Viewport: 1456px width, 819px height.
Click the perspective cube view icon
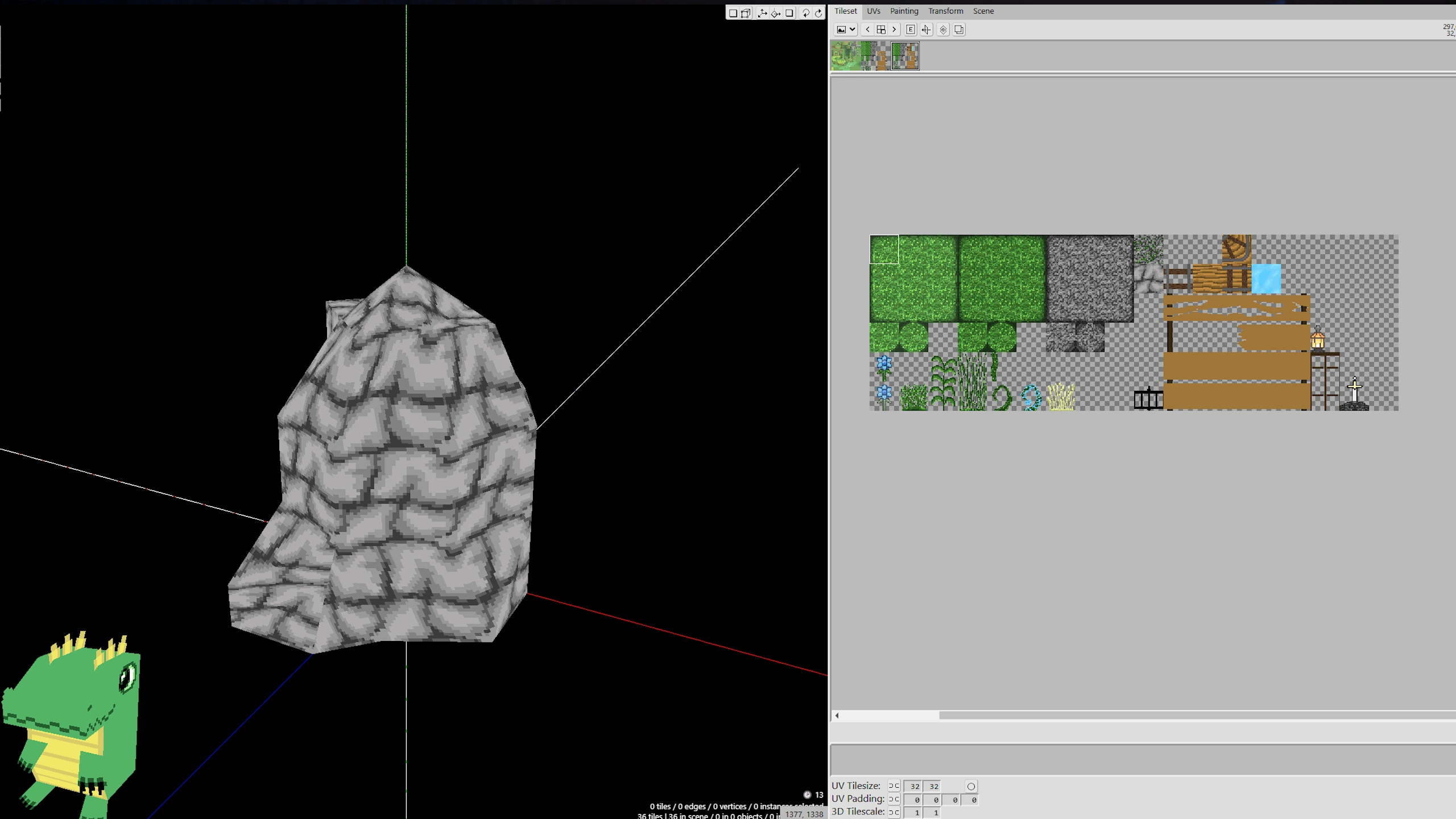[x=746, y=13]
